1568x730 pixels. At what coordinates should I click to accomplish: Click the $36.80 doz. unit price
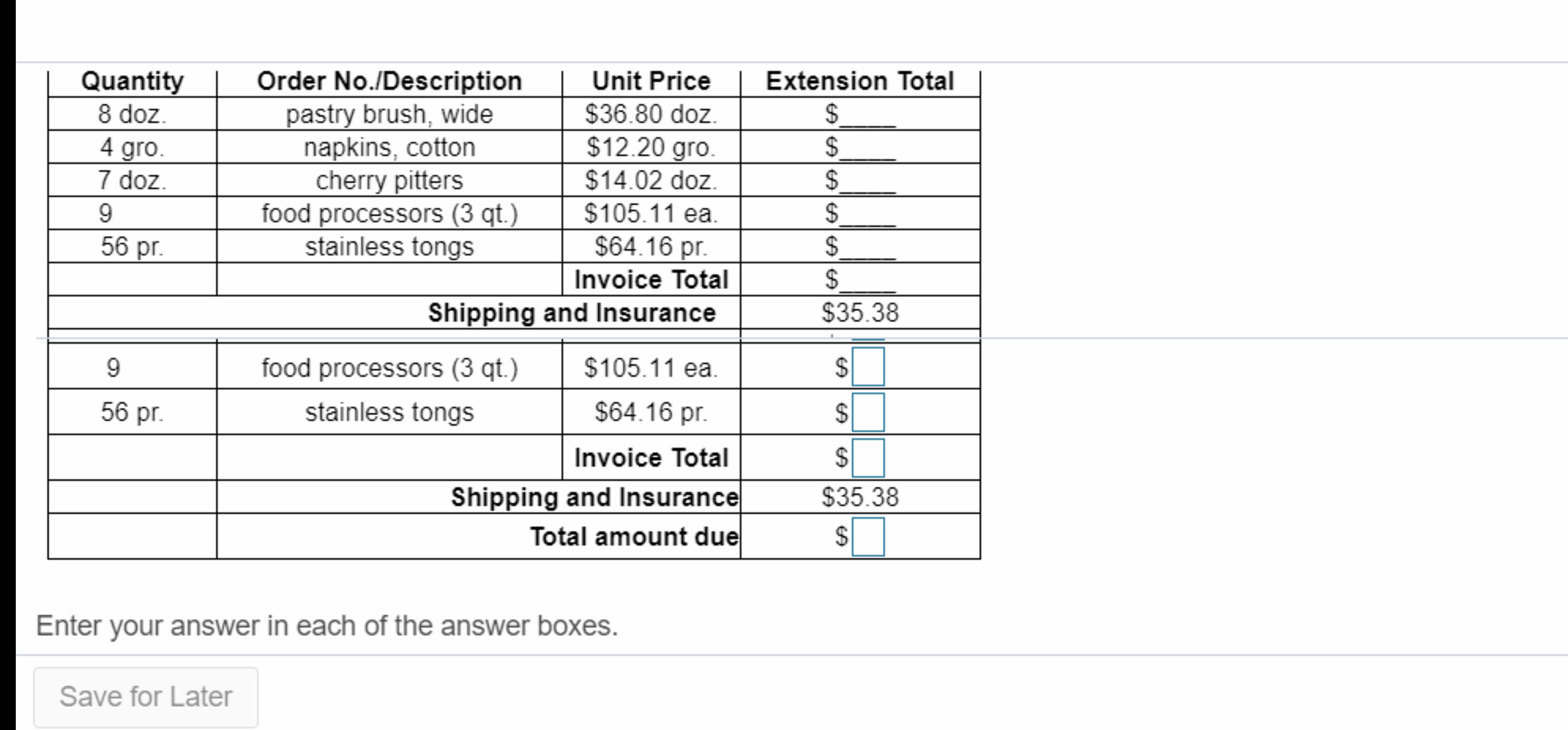(x=651, y=114)
